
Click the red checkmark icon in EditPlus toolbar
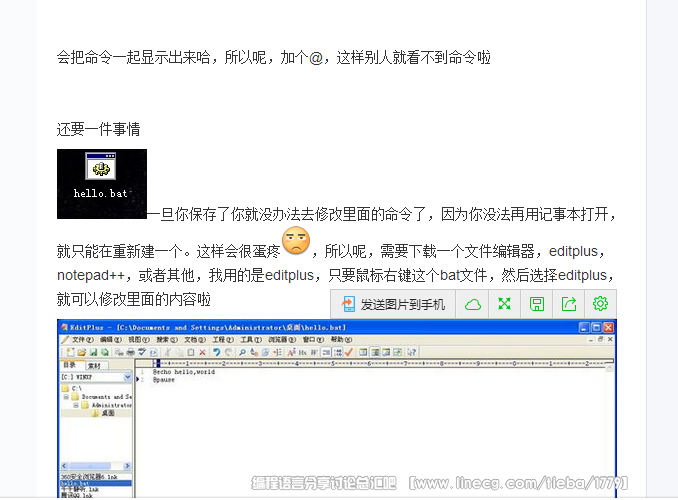click(349, 352)
